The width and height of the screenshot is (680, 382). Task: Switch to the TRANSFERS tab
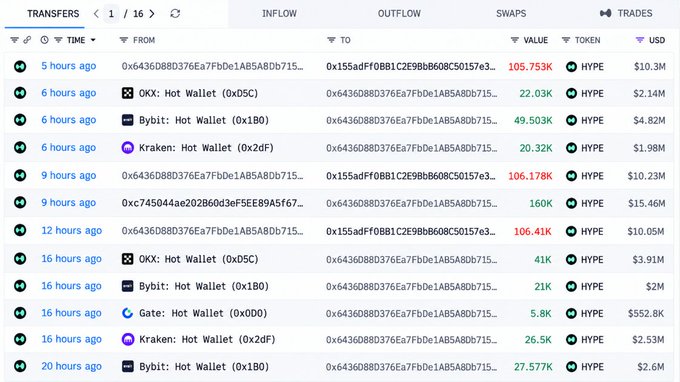(53, 13)
